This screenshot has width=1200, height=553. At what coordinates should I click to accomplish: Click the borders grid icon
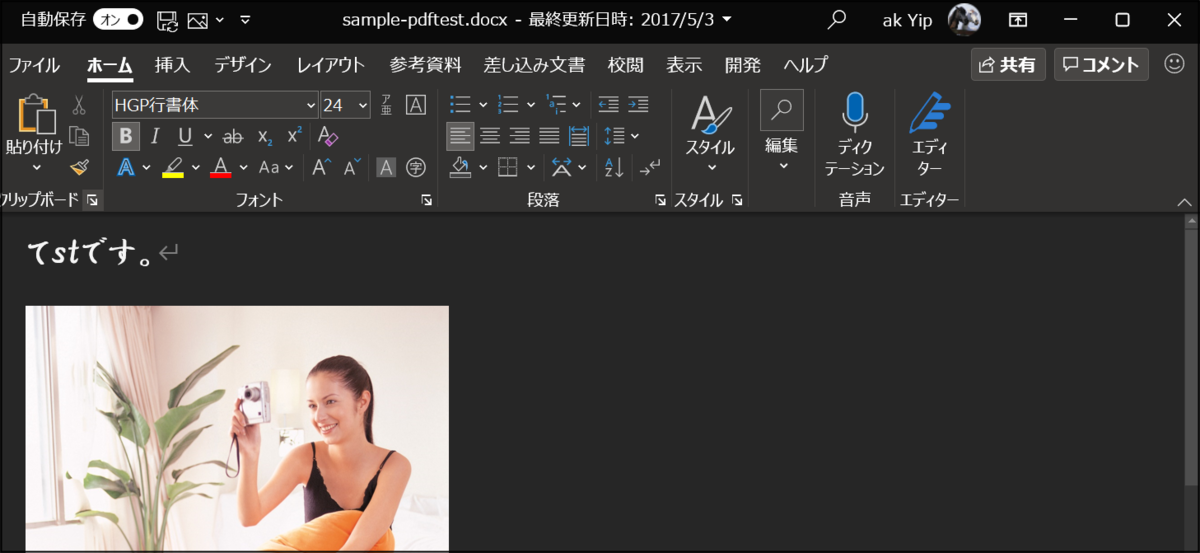(508, 167)
